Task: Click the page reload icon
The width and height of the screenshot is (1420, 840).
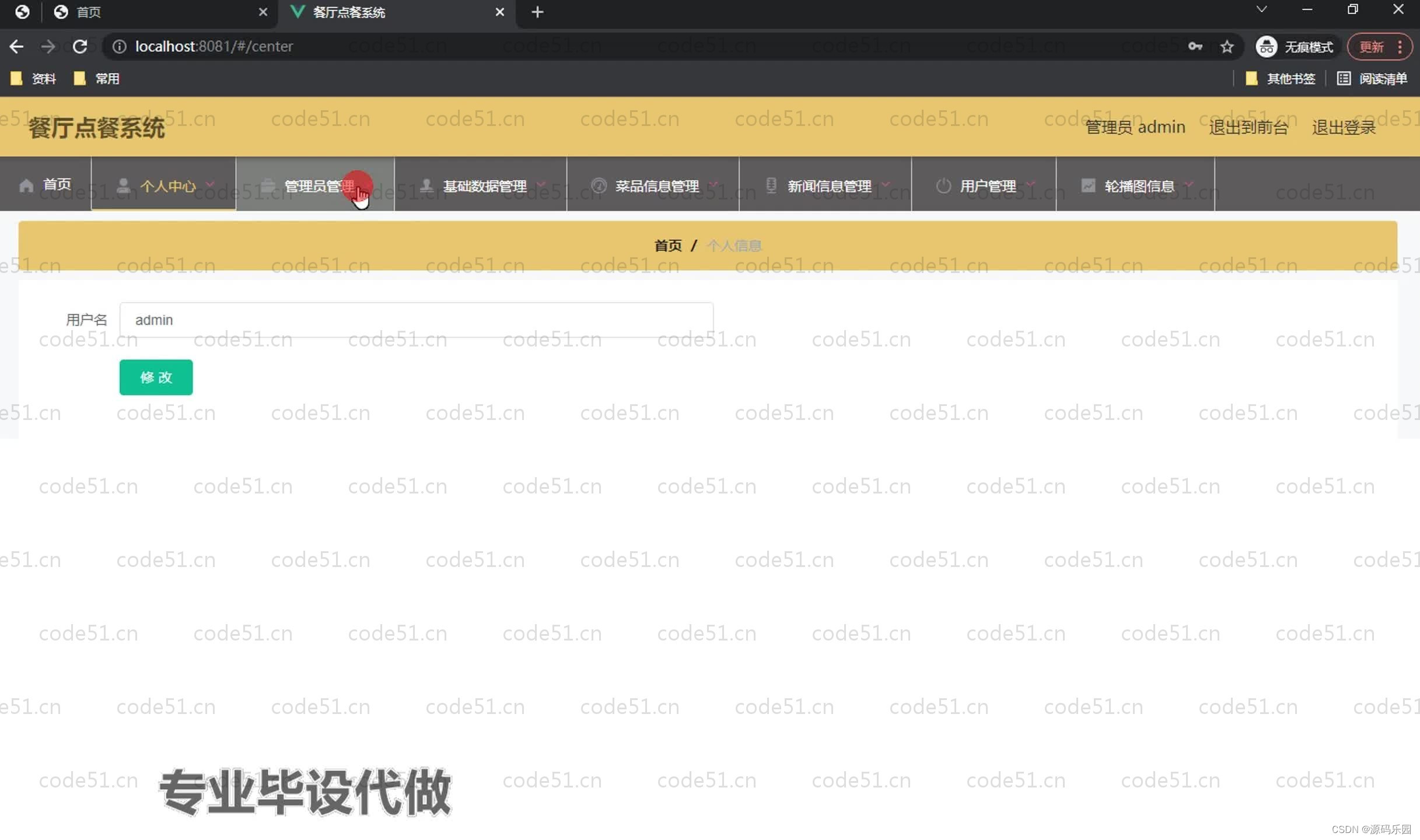Action: tap(81, 46)
